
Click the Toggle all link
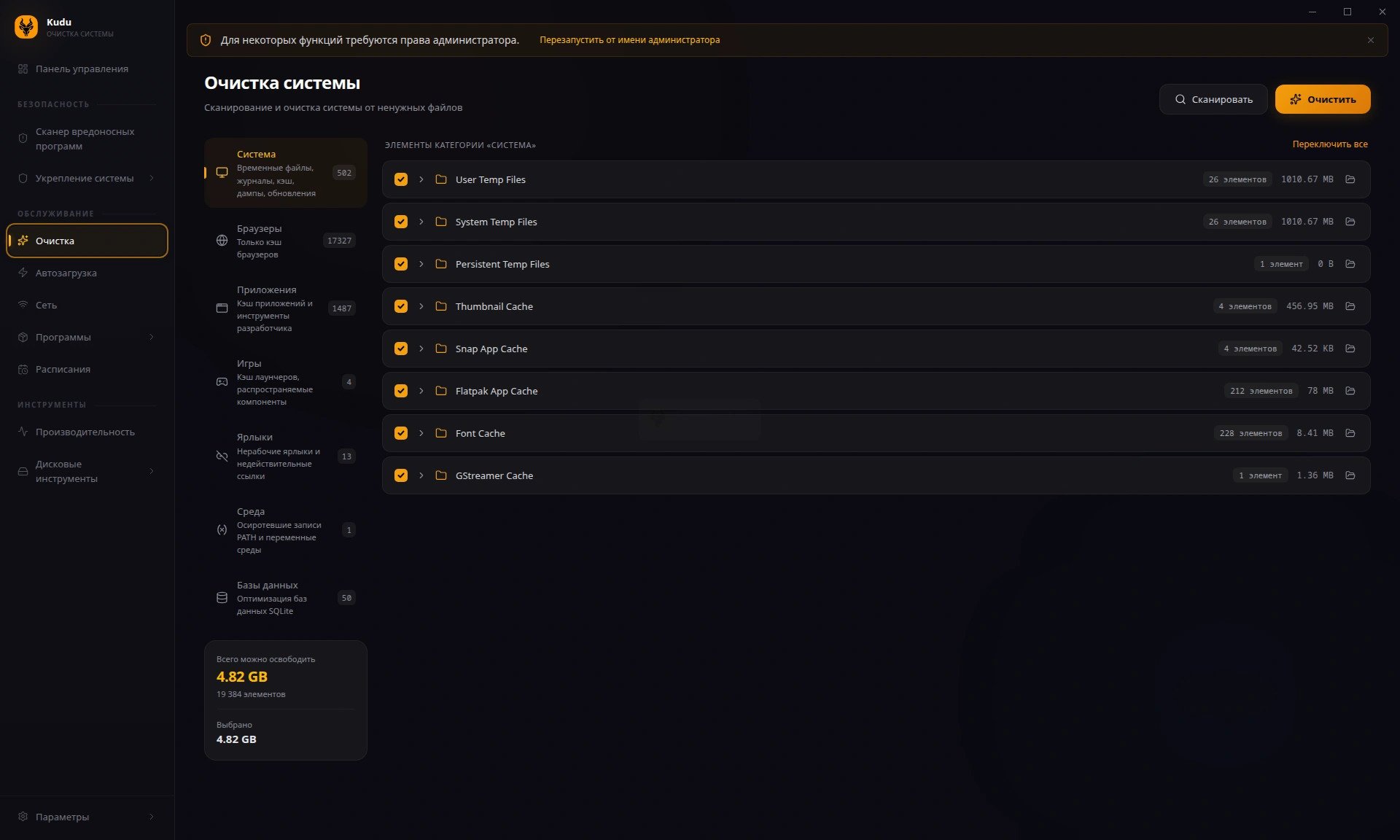[1329, 144]
